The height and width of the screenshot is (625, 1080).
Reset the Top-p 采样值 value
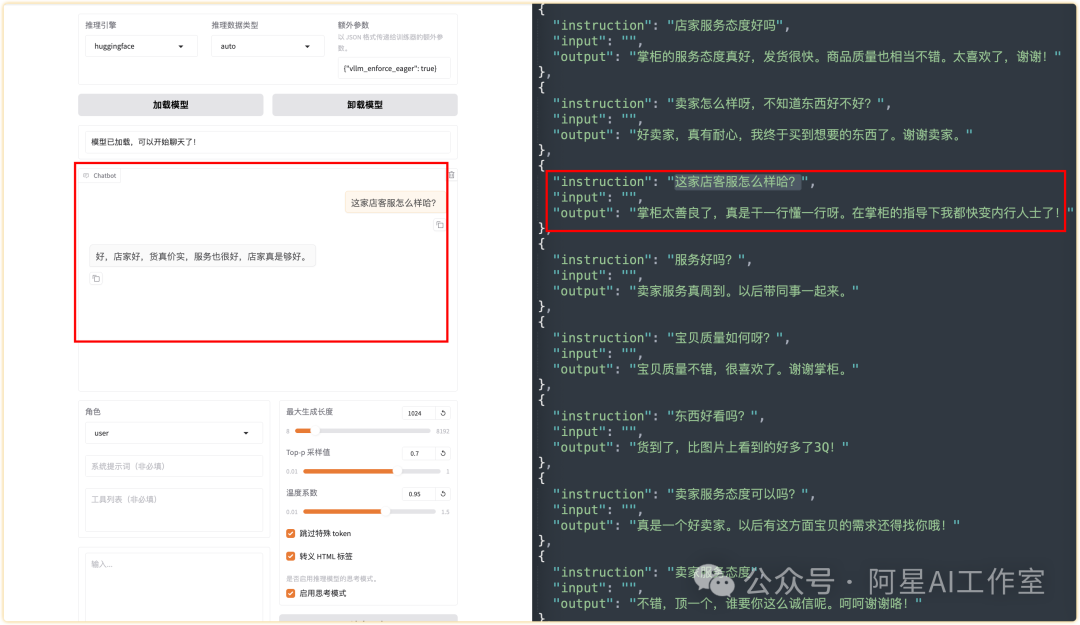(x=443, y=453)
